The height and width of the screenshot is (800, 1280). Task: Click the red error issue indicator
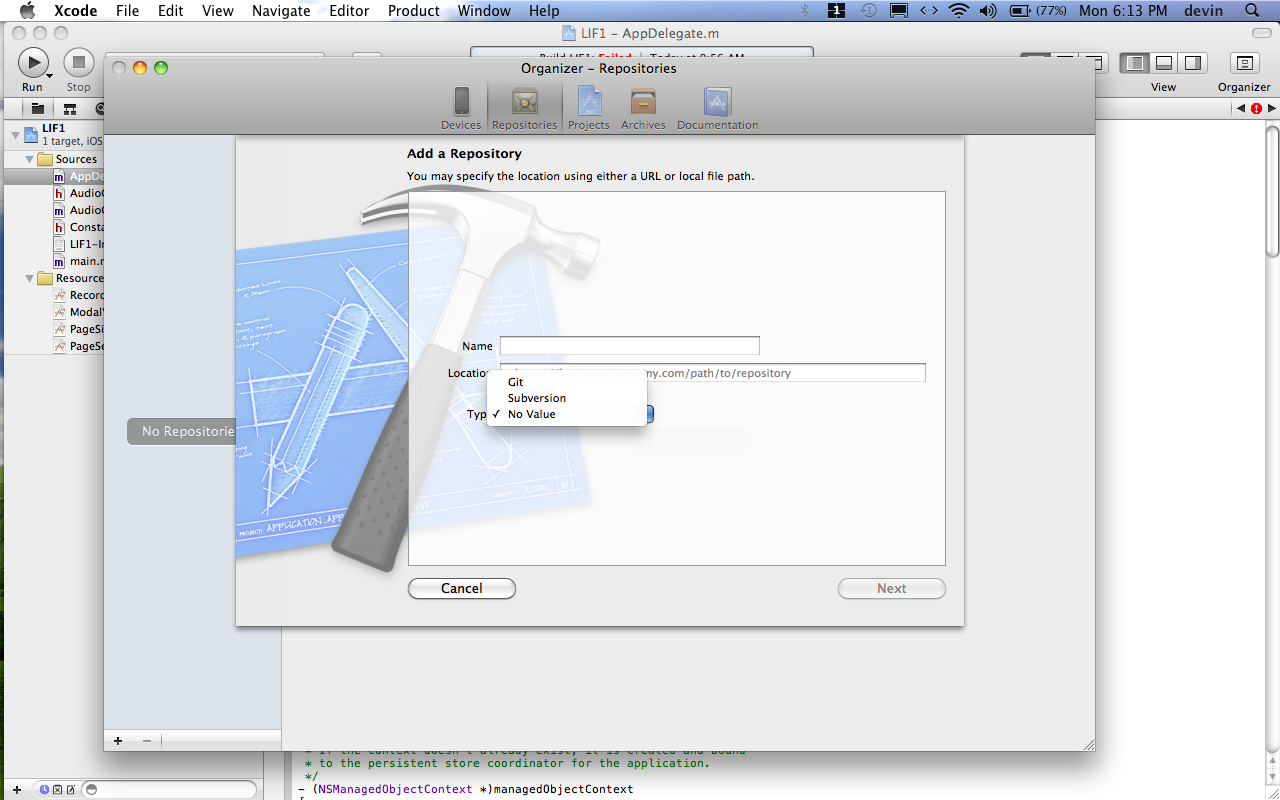(1256, 108)
